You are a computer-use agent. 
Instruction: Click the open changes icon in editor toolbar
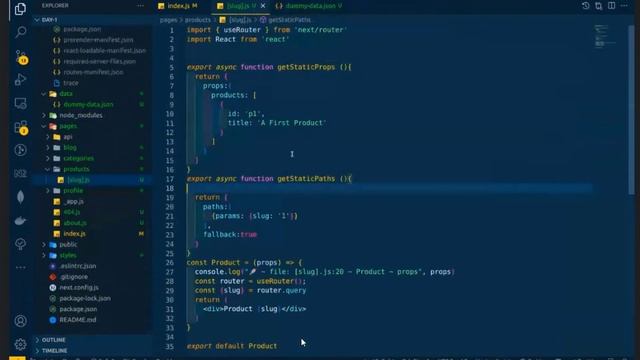(598, 6)
